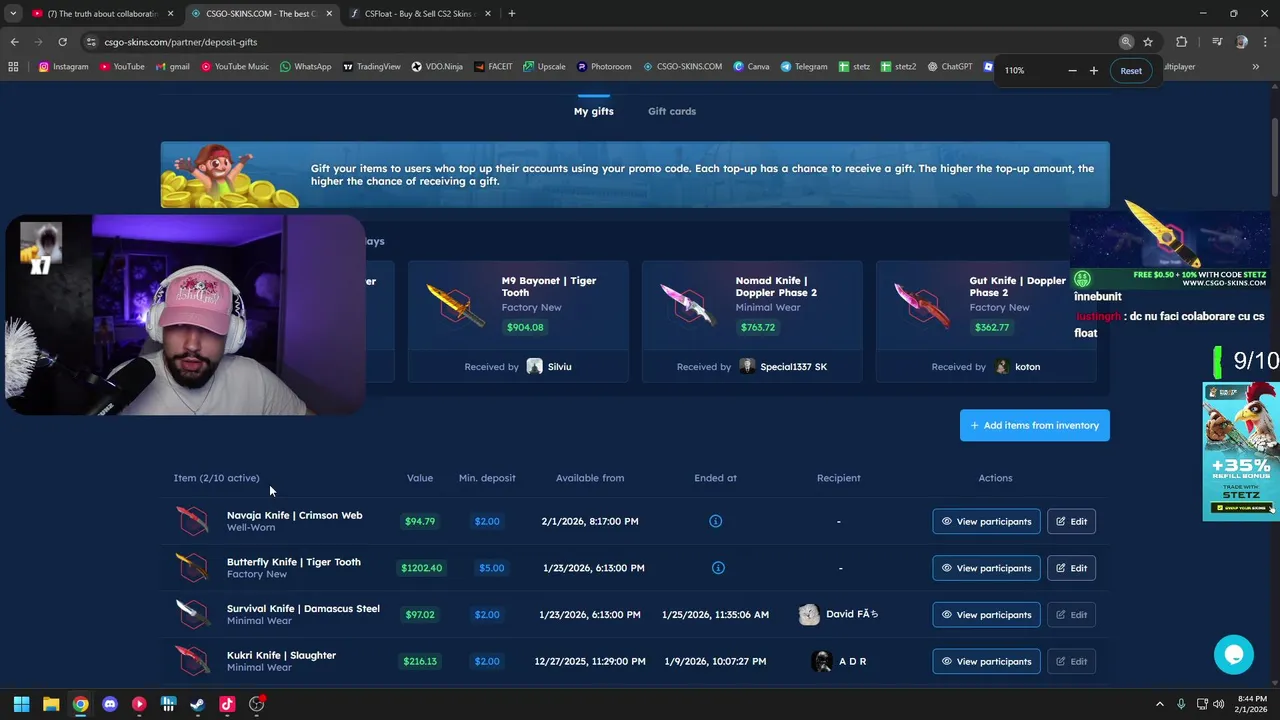Viewport: 1280px width, 720px height.
Task: Open the Kukri Knife Slaughter thumbnail
Action: coord(192,661)
